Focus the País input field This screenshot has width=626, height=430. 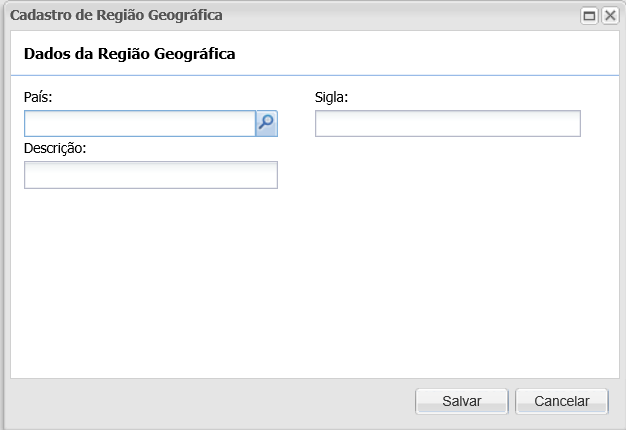[140, 123]
